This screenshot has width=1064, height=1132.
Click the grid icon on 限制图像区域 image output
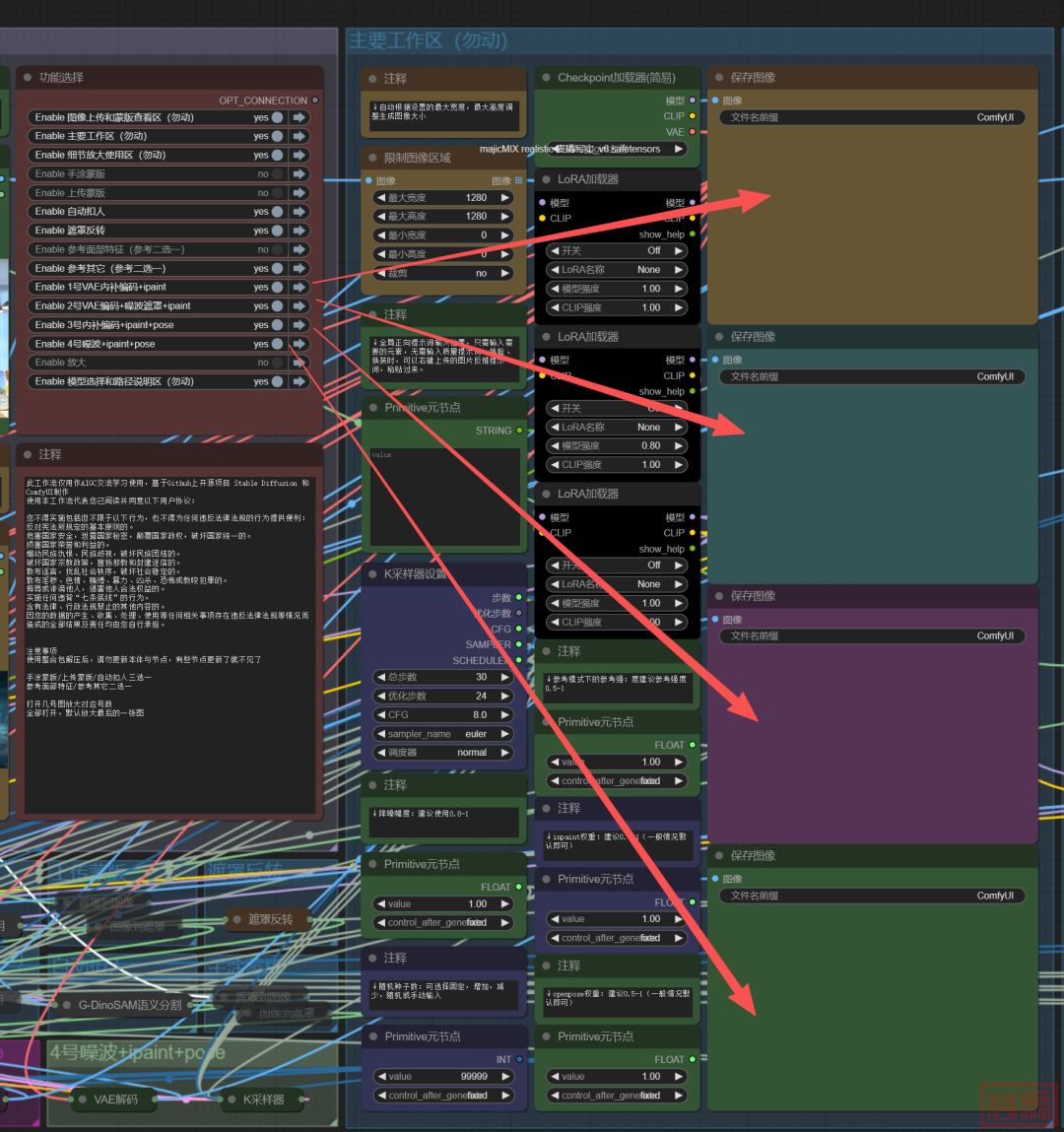click(x=518, y=181)
